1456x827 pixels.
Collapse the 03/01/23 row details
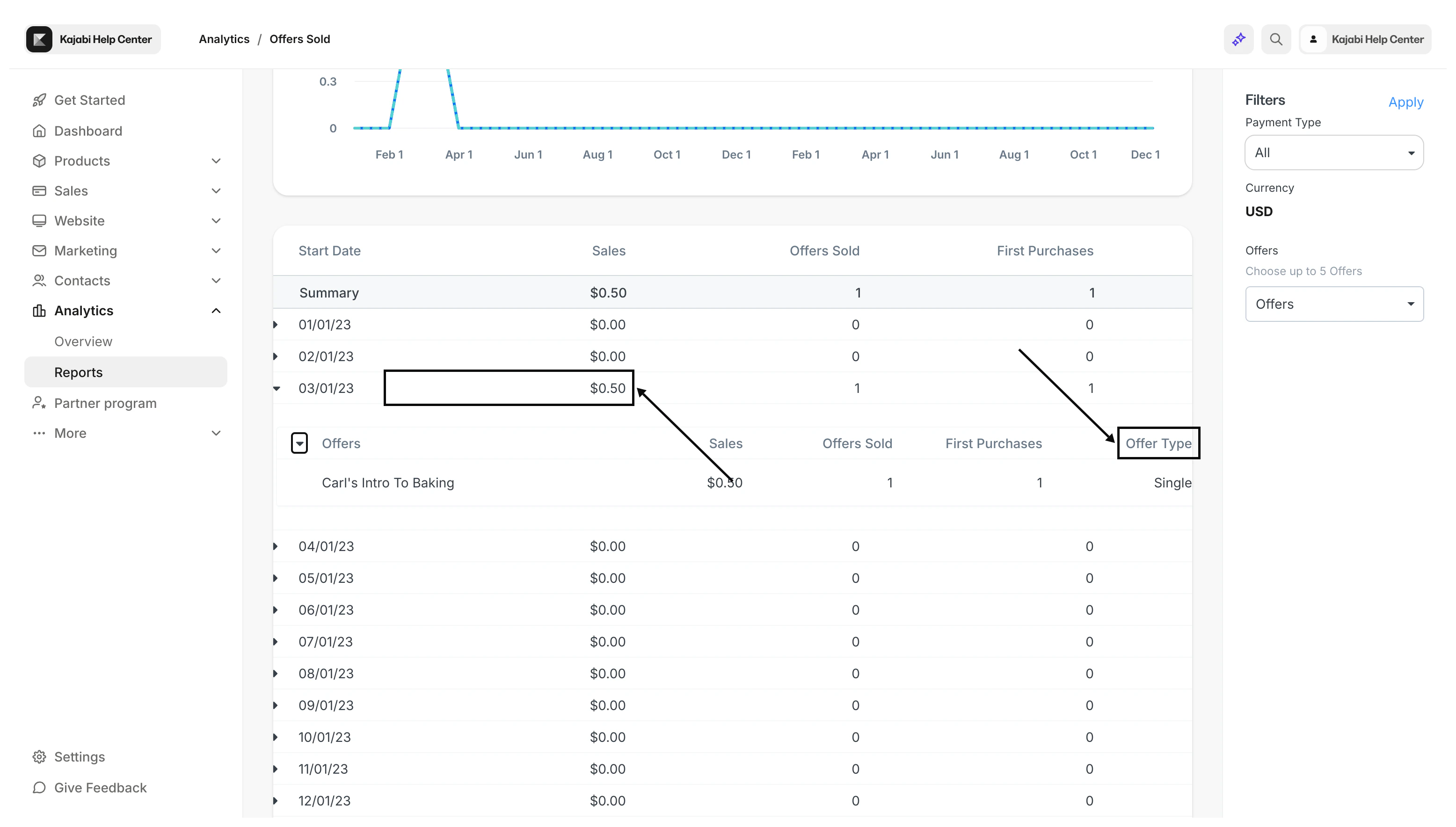pyautogui.click(x=277, y=389)
